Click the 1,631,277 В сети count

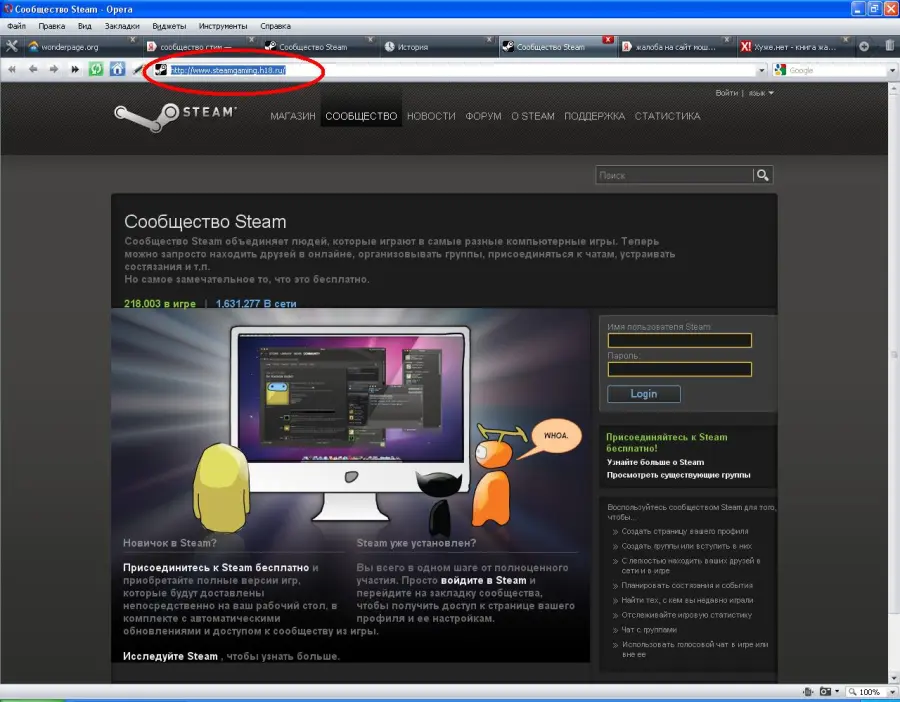tap(256, 304)
